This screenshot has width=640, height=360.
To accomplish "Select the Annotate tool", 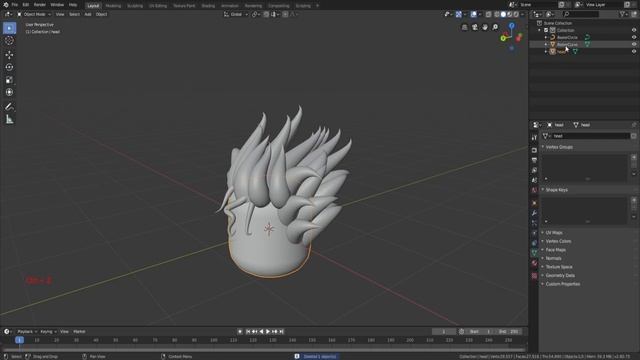I will pos(9,107).
